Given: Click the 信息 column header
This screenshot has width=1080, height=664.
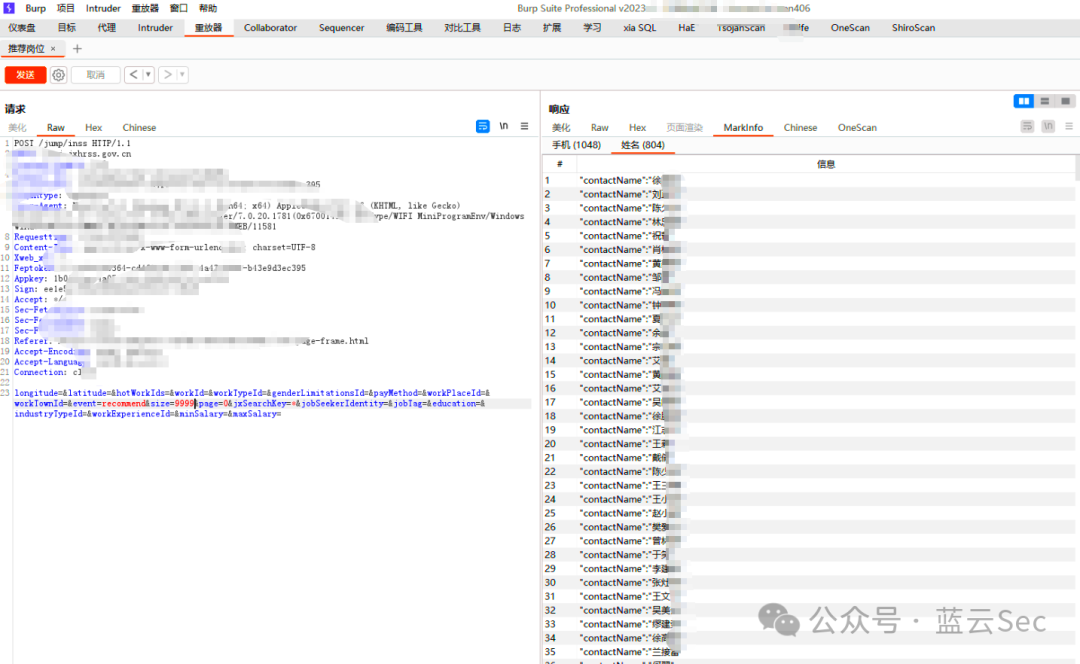Looking at the screenshot, I should click(826, 164).
